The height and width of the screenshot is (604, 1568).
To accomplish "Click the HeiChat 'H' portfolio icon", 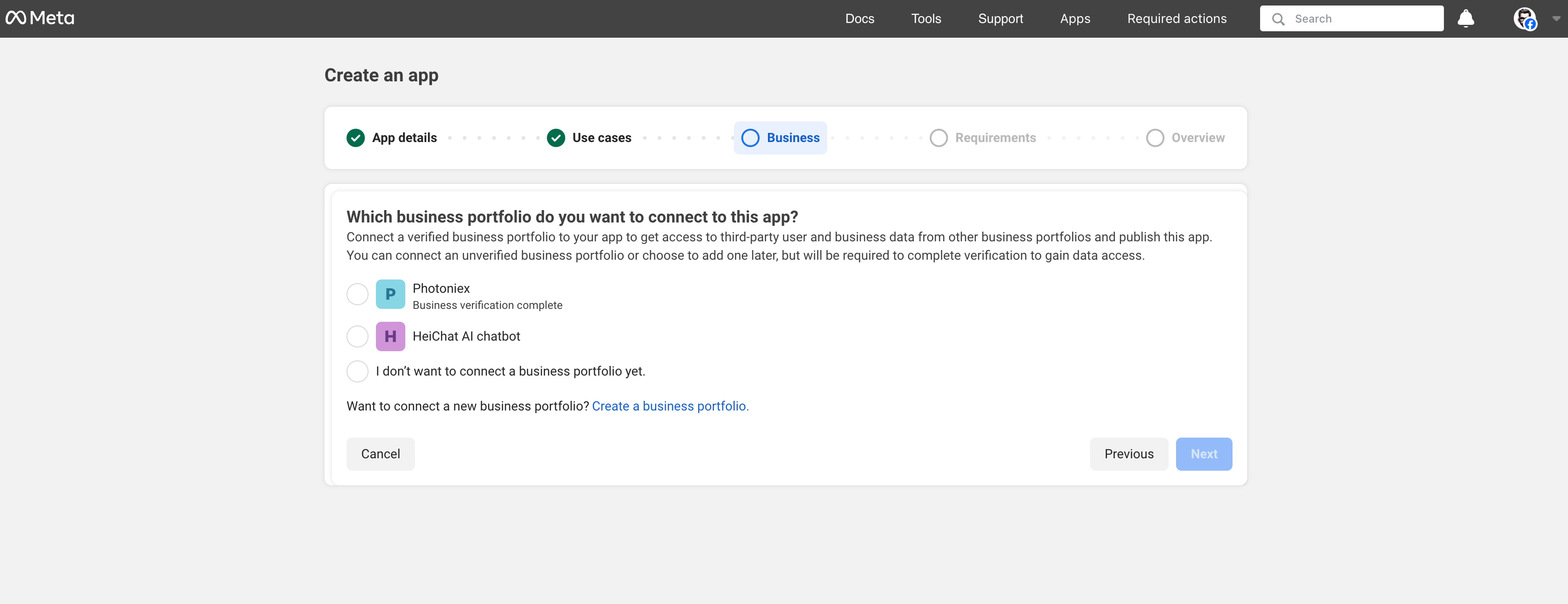I will coord(390,336).
